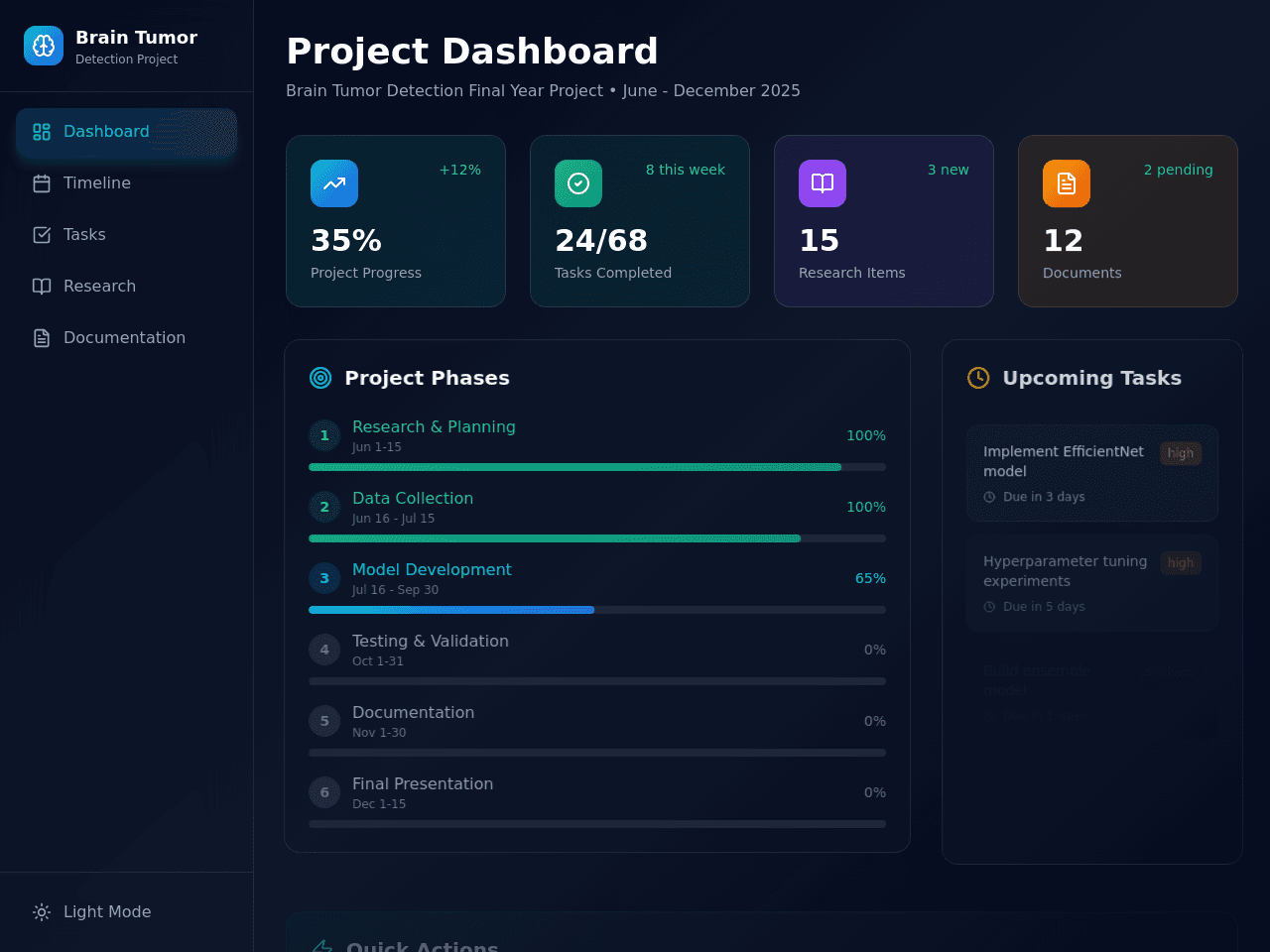The width and height of the screenshot is (1270, 952).
Task: Click phase number 5 badge
Action: click(x=324, y=721)
